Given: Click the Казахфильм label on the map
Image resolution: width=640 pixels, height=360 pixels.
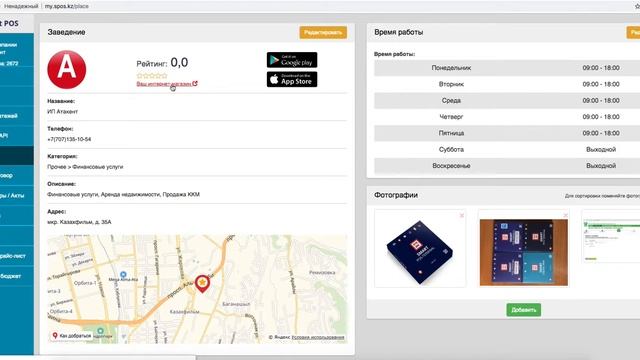Looking at the screenshot, I should click(184, 312).
